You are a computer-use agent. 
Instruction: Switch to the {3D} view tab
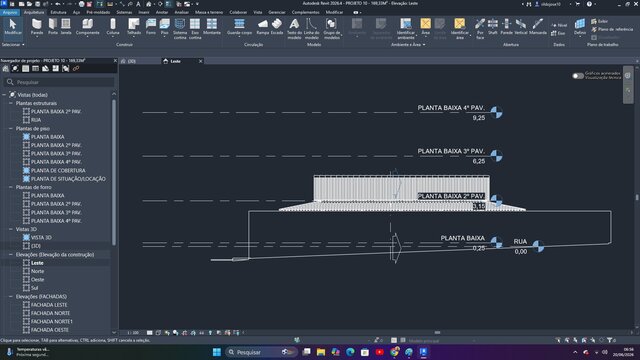(131, 61)
